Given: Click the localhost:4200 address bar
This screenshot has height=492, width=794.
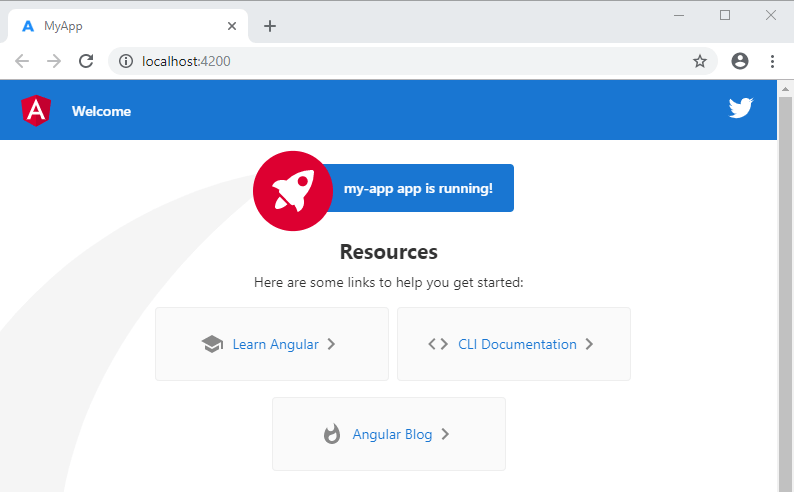Looking at the screenshot, I should tap(400, 61).
